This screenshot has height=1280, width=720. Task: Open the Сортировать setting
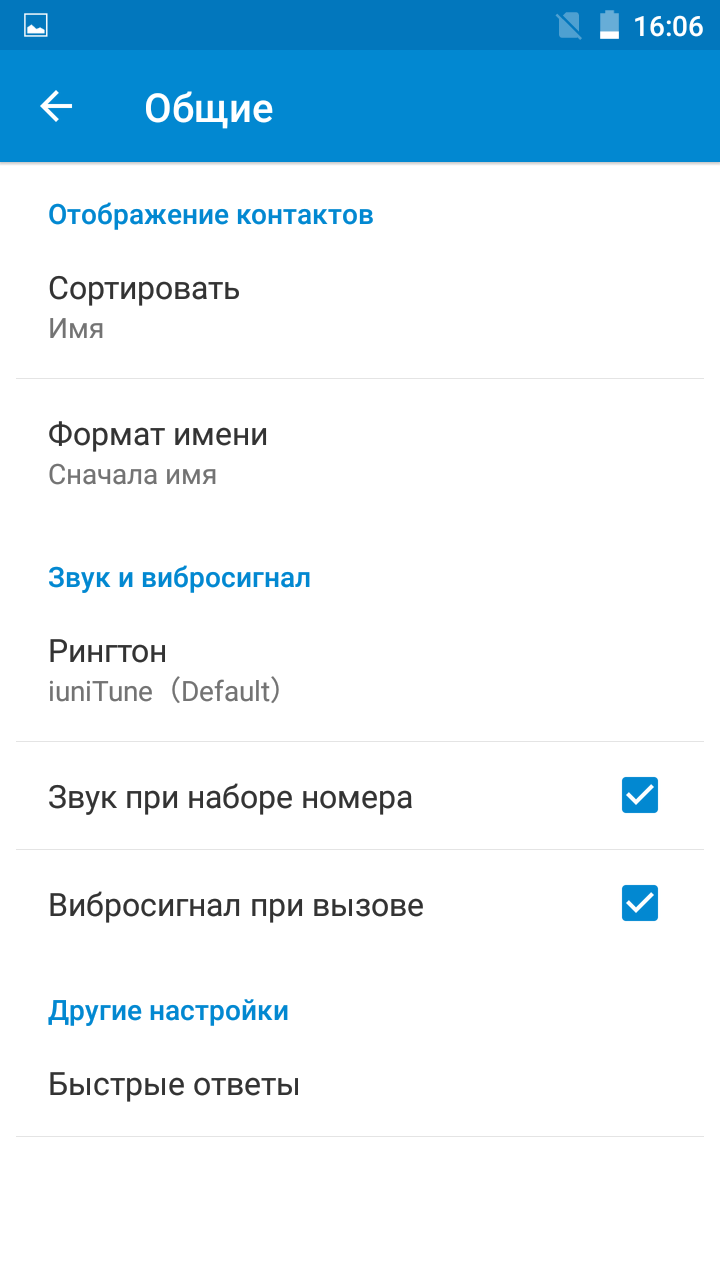(x=360, y=307)
